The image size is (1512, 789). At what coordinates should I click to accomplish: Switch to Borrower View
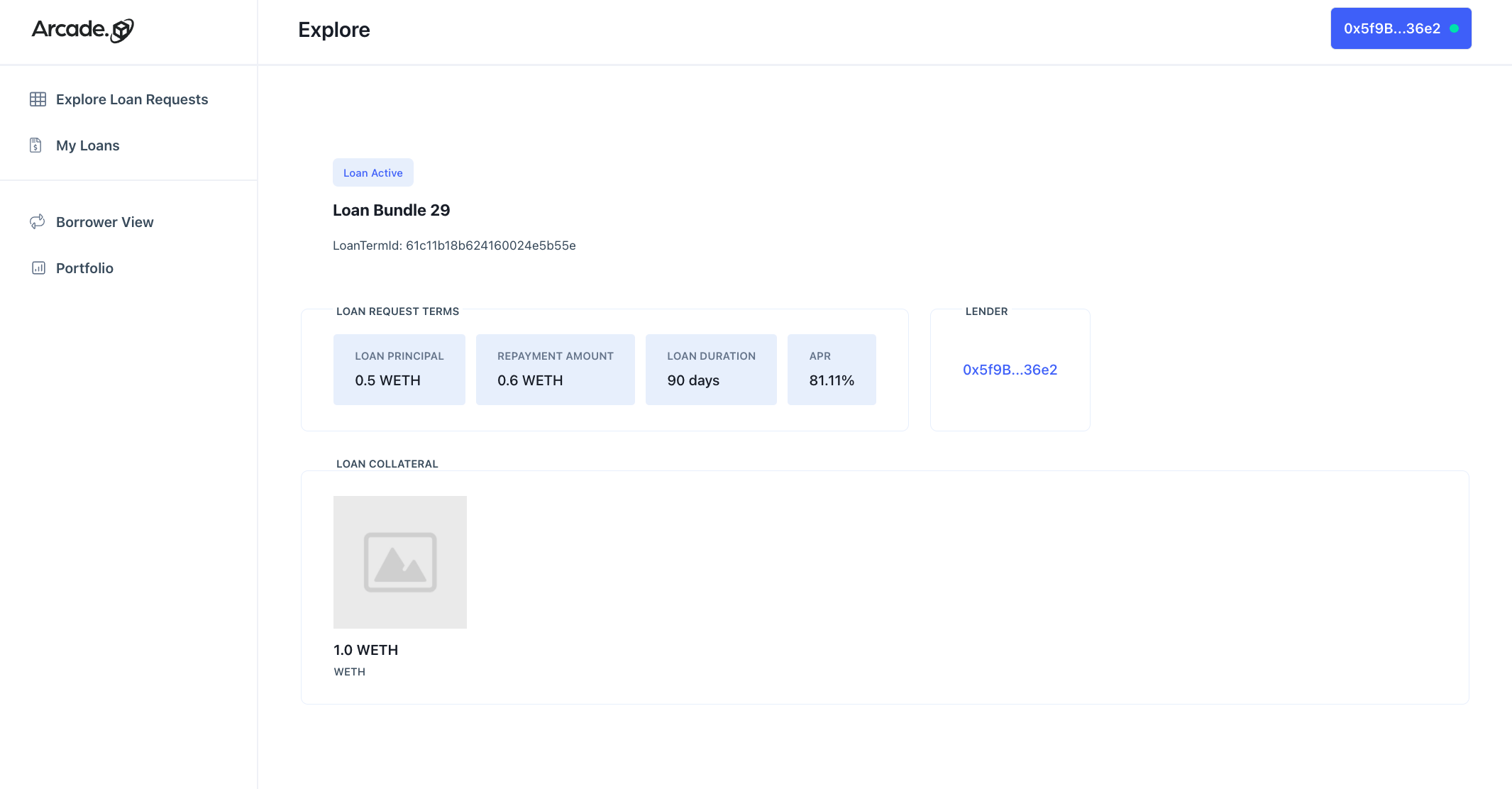click(105, 222)
